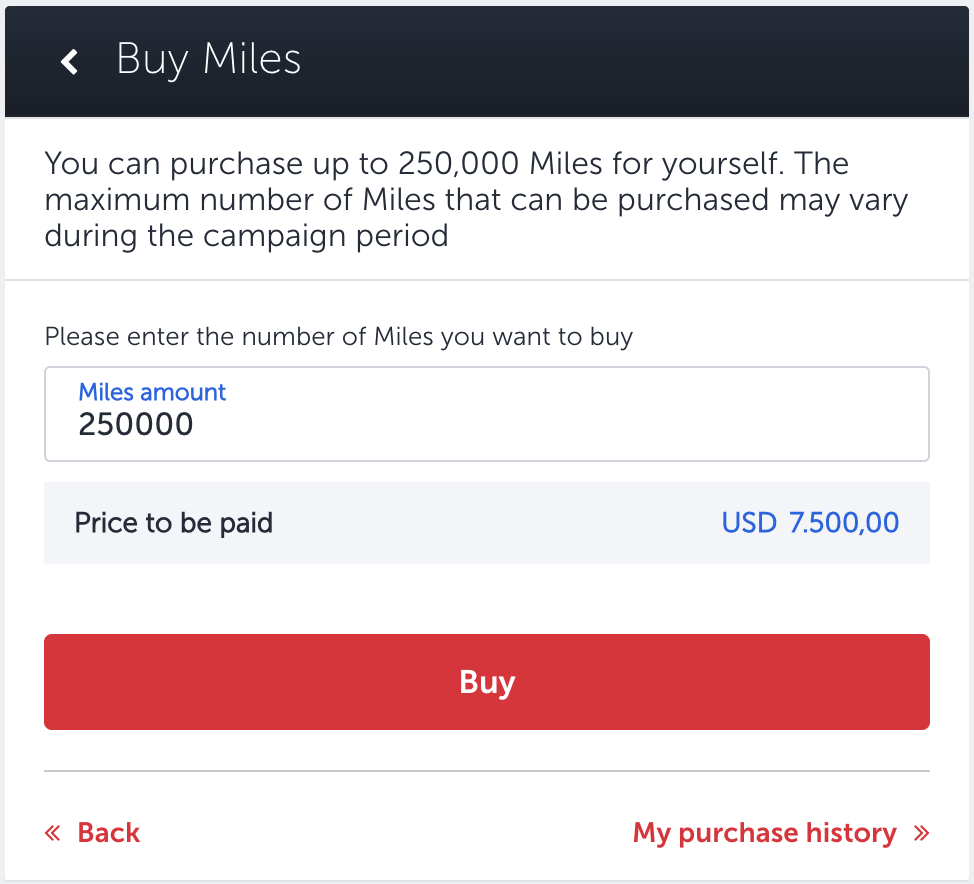Go to the Back link at the bottom

108,833
